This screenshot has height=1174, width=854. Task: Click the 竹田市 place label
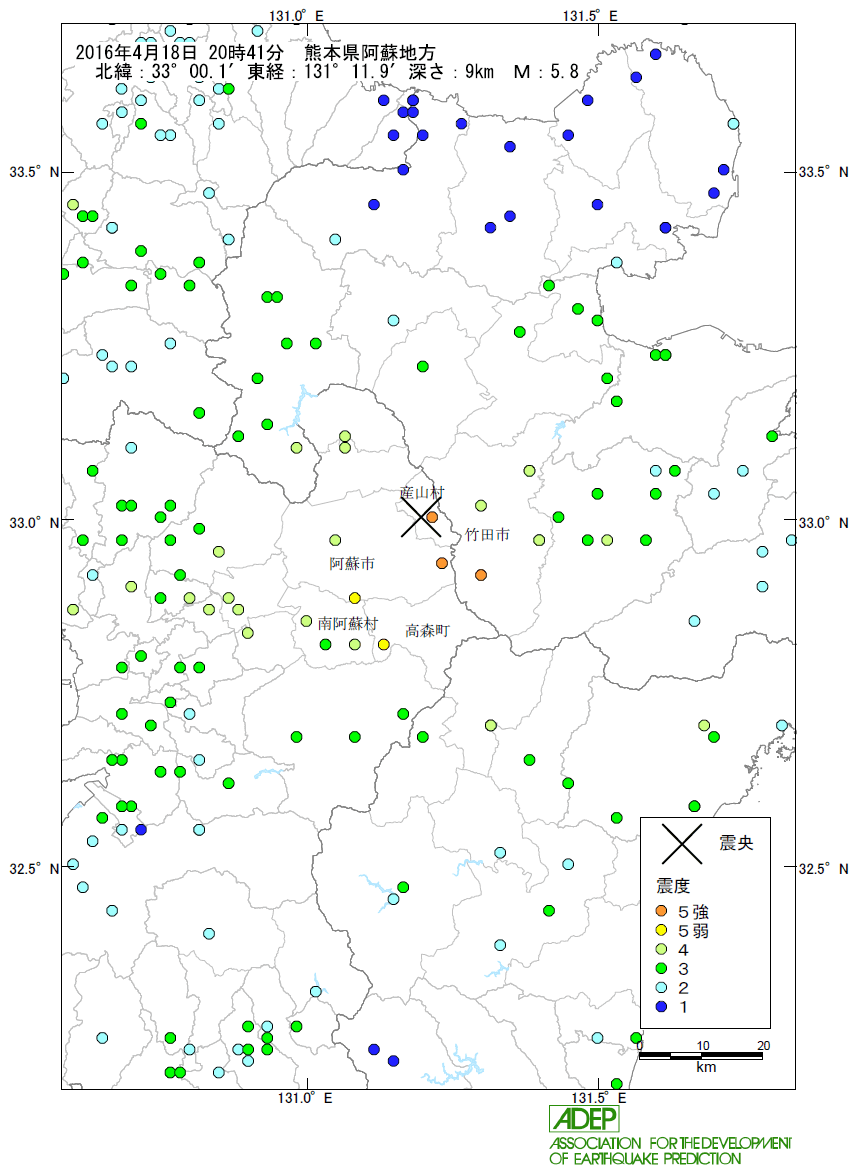pos(487,535)
